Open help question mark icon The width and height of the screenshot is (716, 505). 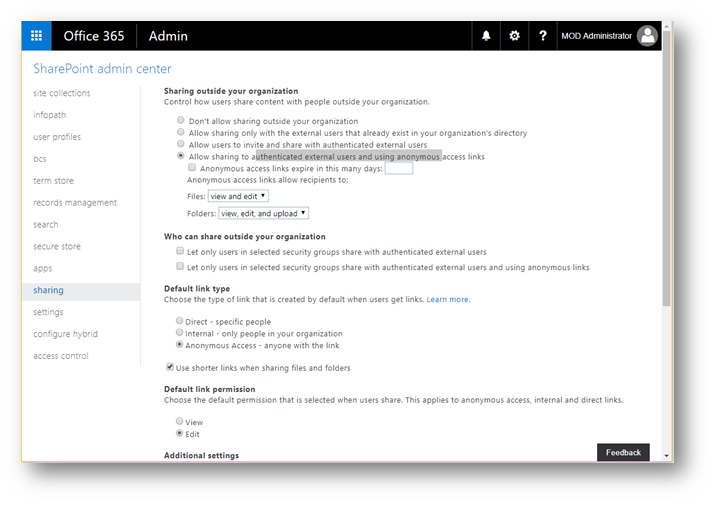point(542,36)
